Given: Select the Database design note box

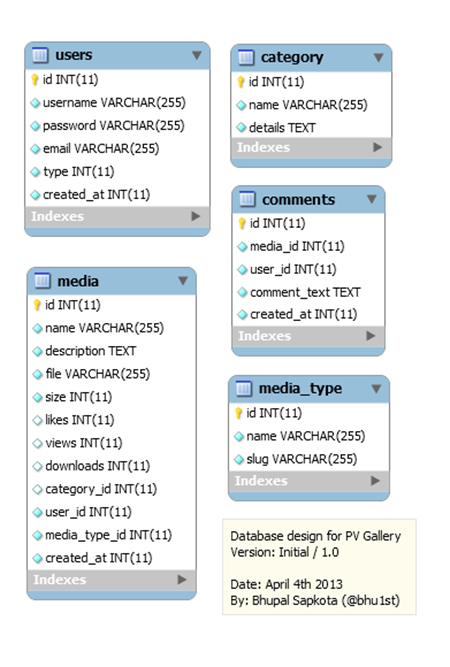Looking at the screenshot, I should coord(319,567).
